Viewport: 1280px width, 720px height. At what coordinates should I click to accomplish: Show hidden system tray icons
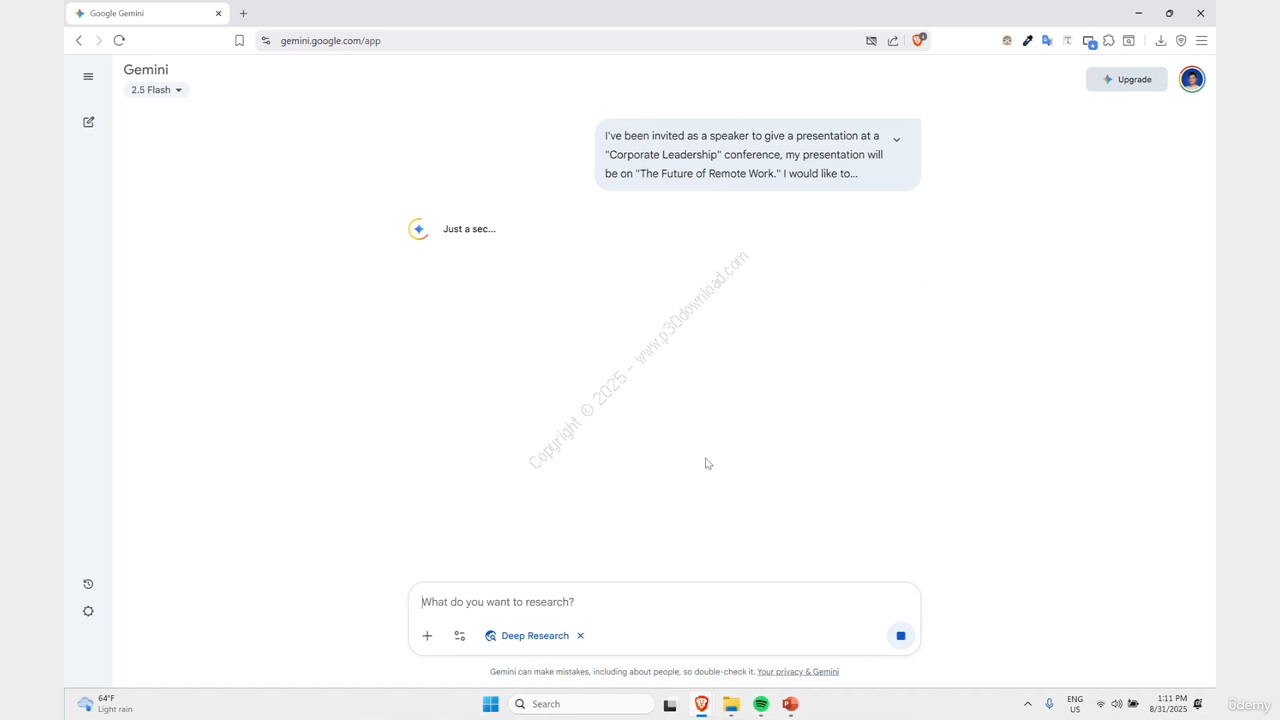(1027, 704)
